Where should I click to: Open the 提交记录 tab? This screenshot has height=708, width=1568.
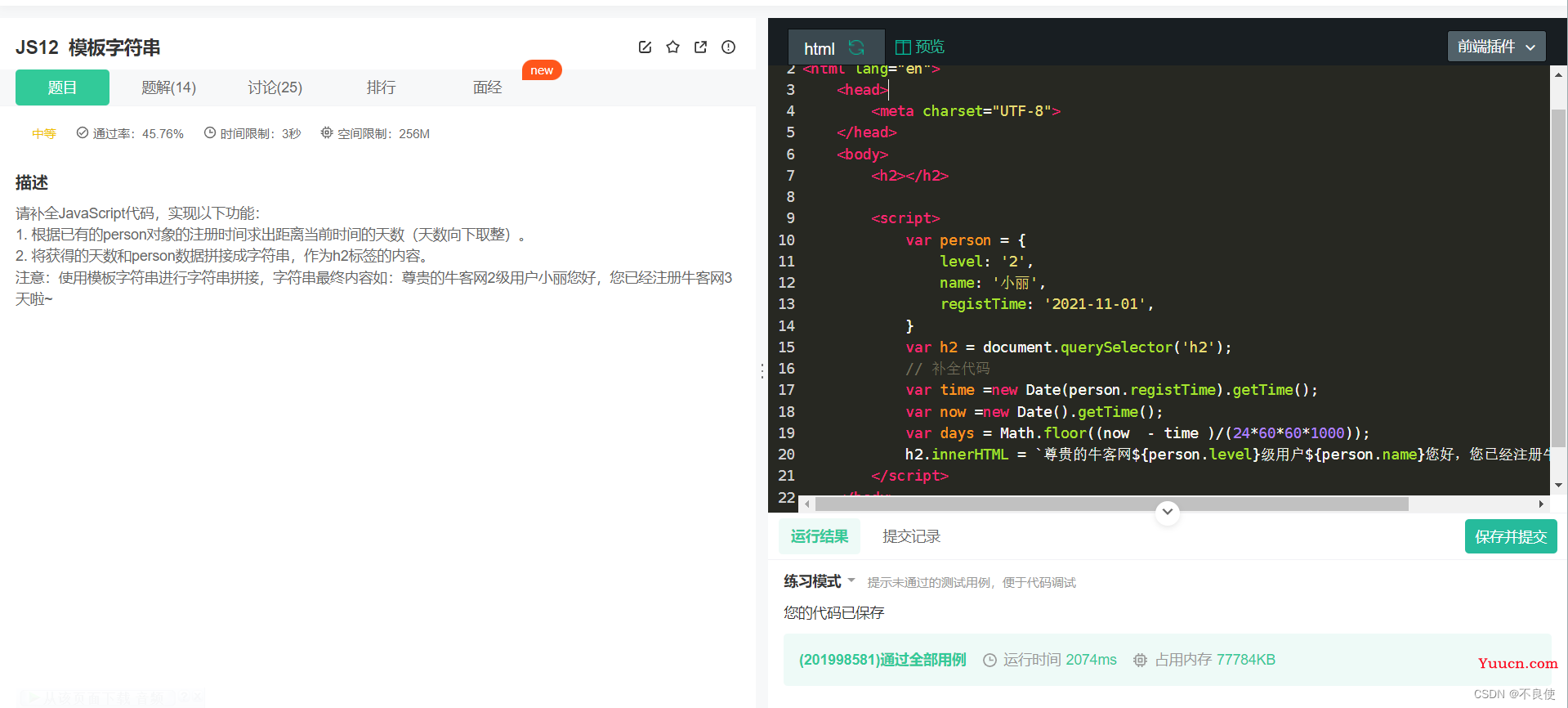point(911,536)
